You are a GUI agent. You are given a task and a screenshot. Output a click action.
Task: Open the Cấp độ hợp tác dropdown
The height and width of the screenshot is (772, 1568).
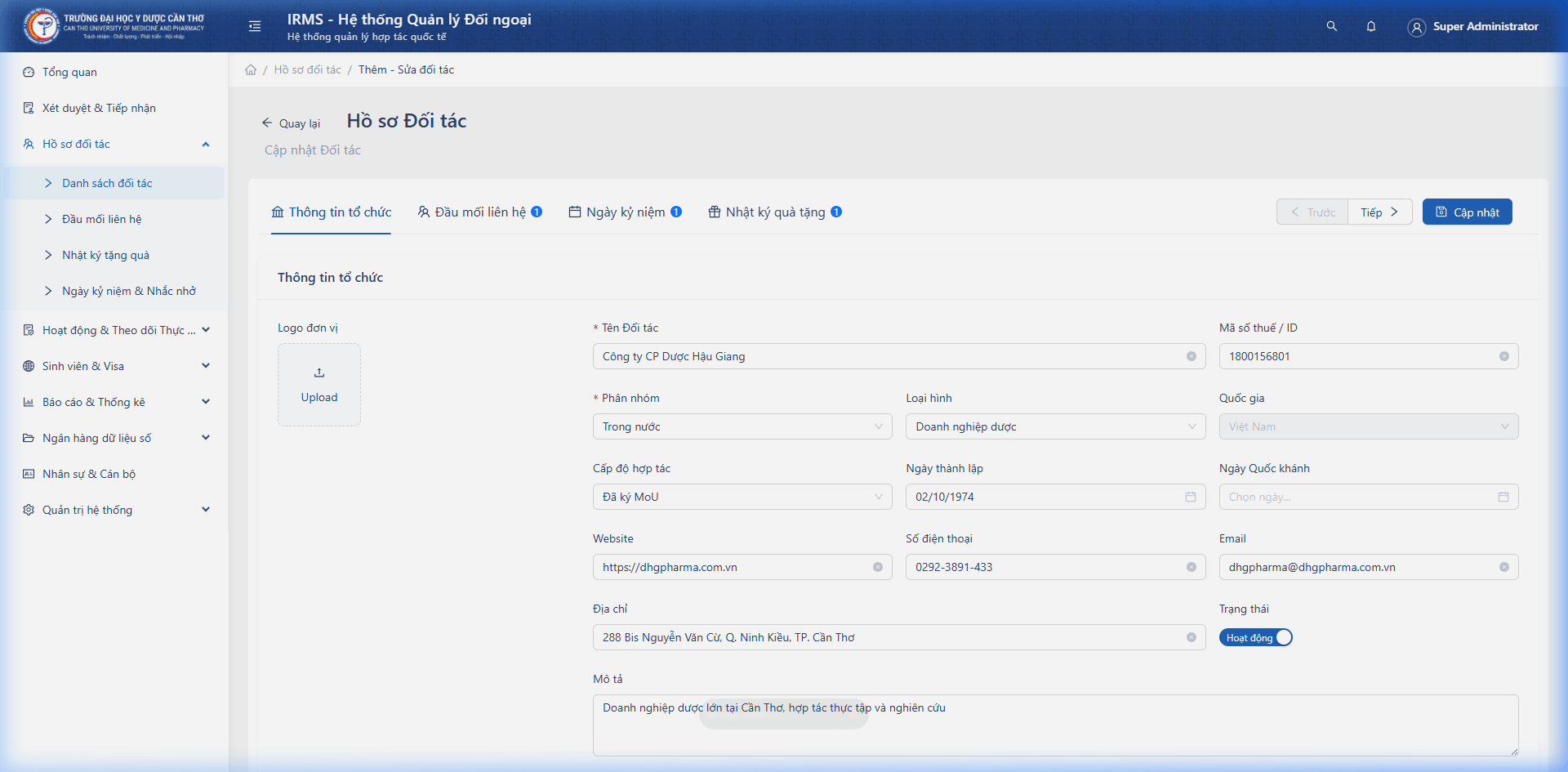[x=742, y=497]
